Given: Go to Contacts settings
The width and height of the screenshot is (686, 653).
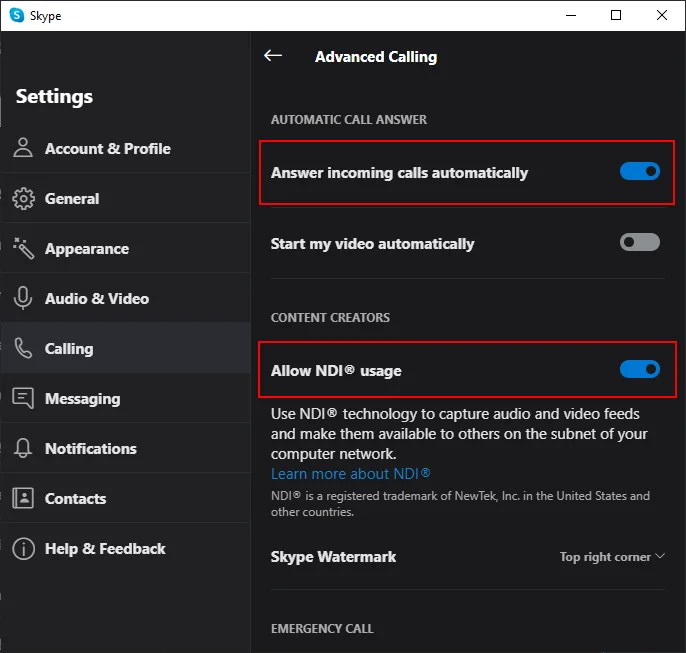Looking at the screenshot, I should 126,498.
